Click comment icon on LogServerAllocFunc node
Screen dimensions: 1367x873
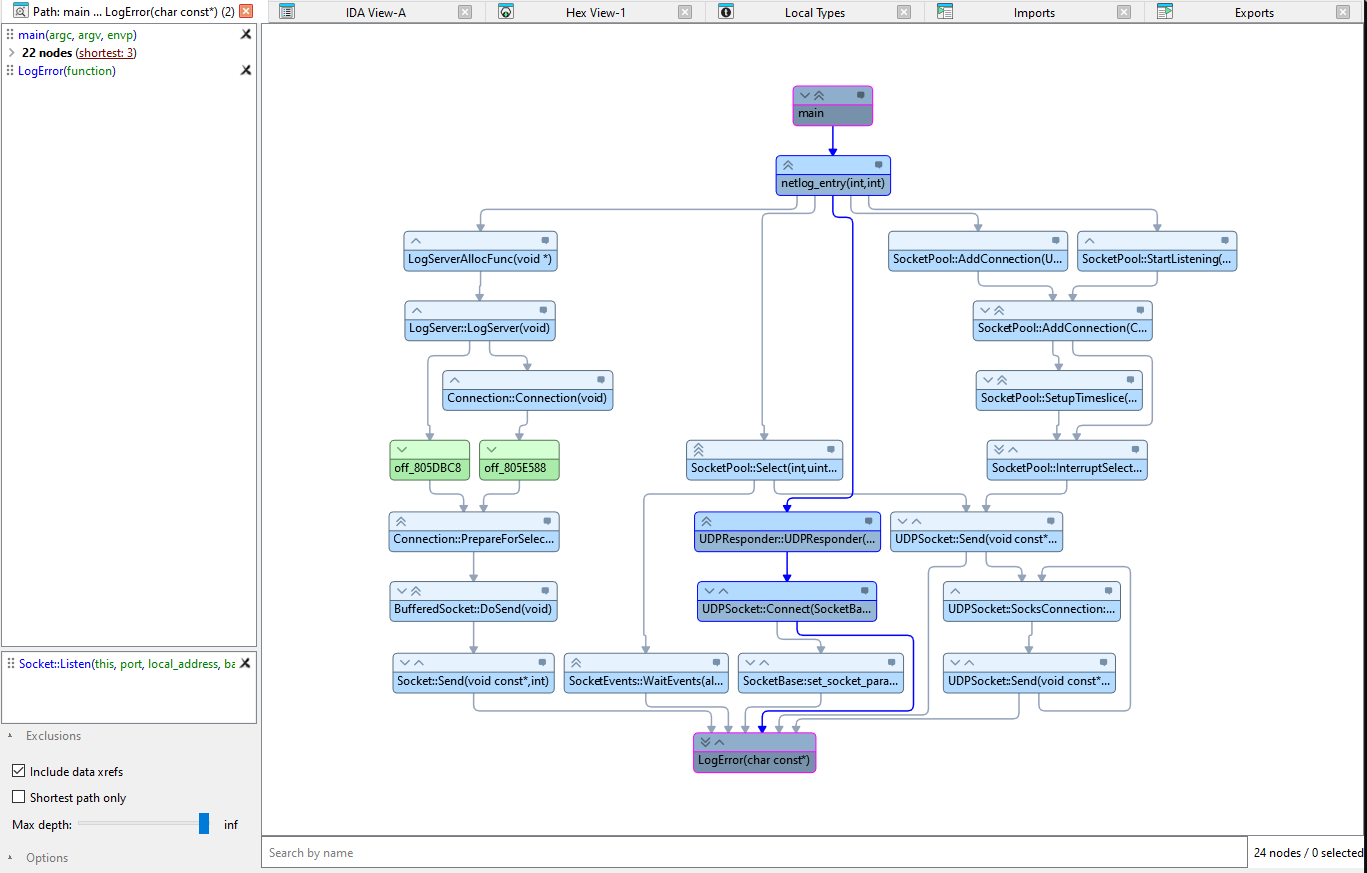(x=545, y=241)
